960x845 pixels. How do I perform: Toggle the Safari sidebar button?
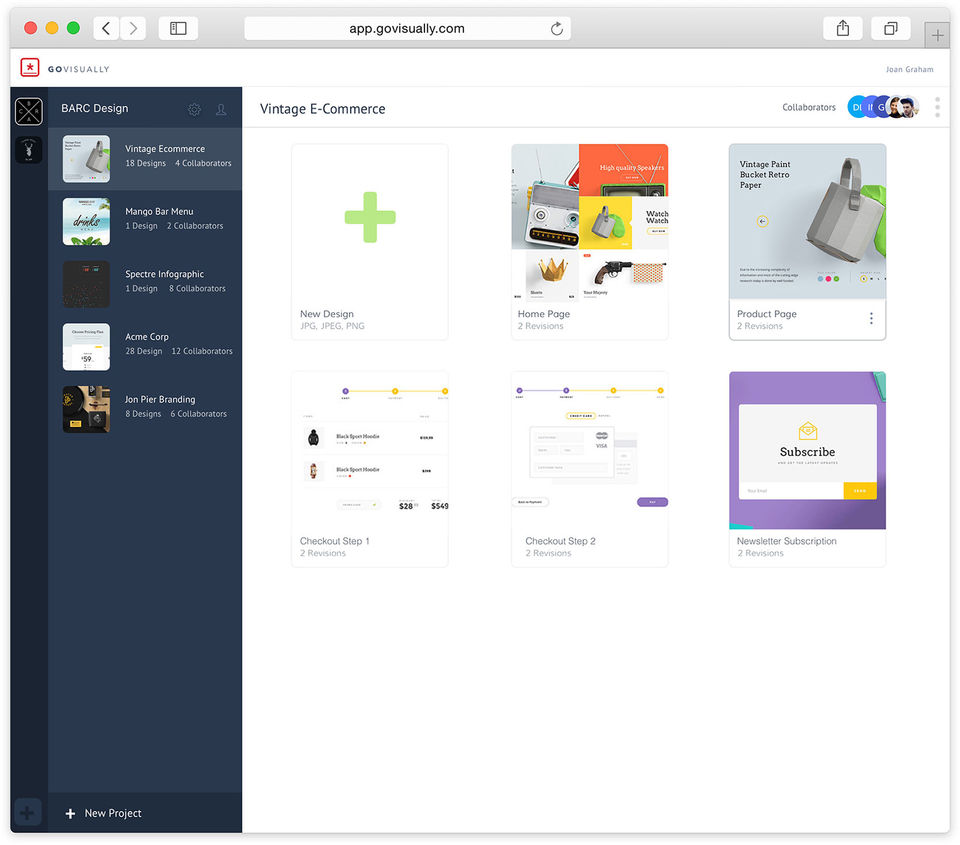click(x=178, y=28)
